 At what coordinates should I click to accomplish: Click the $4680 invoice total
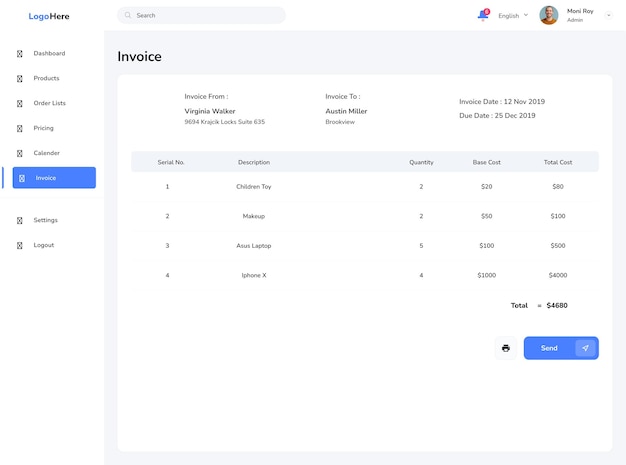pyautogui.click(x=557, y=305)
